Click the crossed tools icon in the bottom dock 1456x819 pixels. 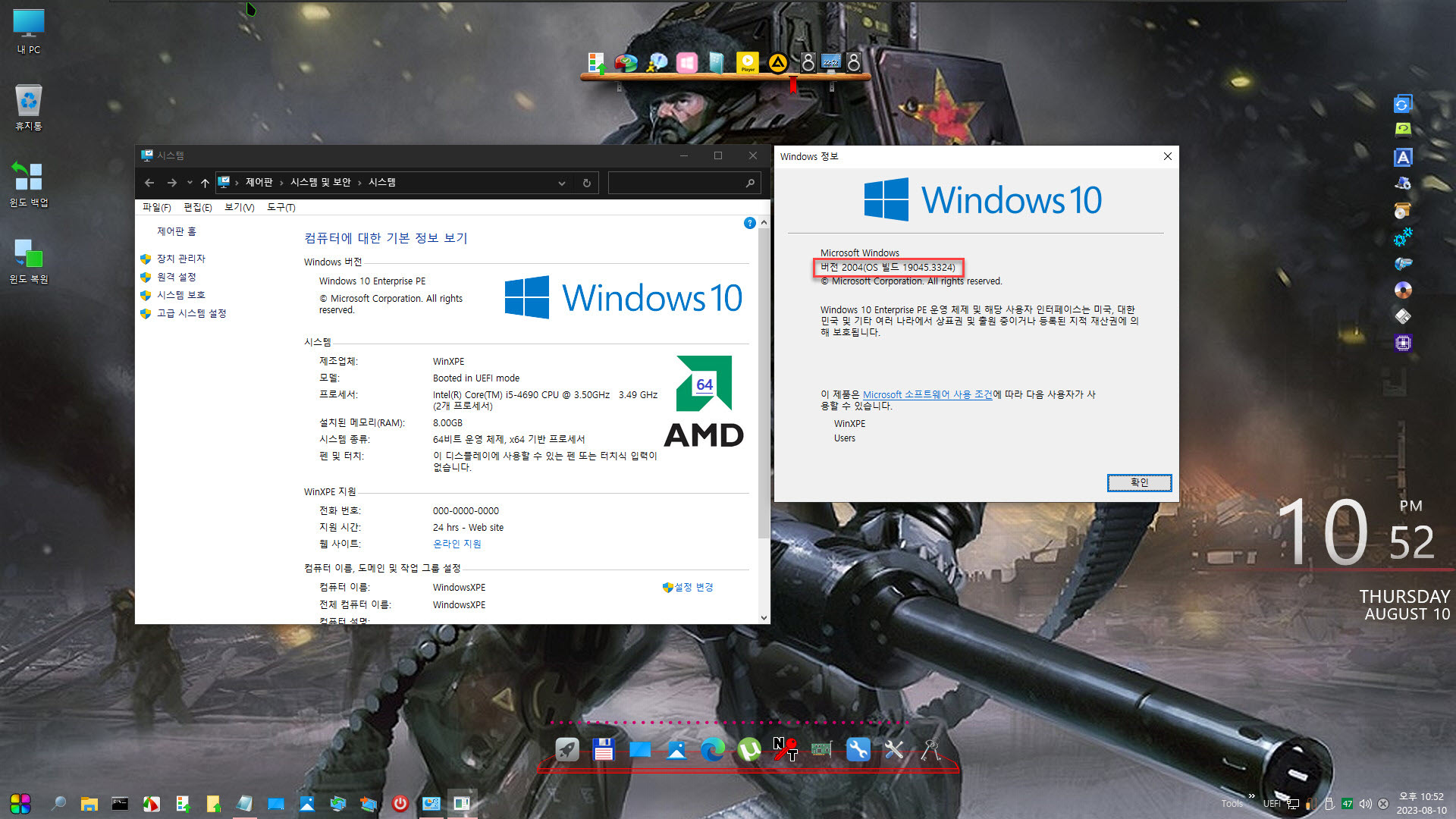click(894, 750)
